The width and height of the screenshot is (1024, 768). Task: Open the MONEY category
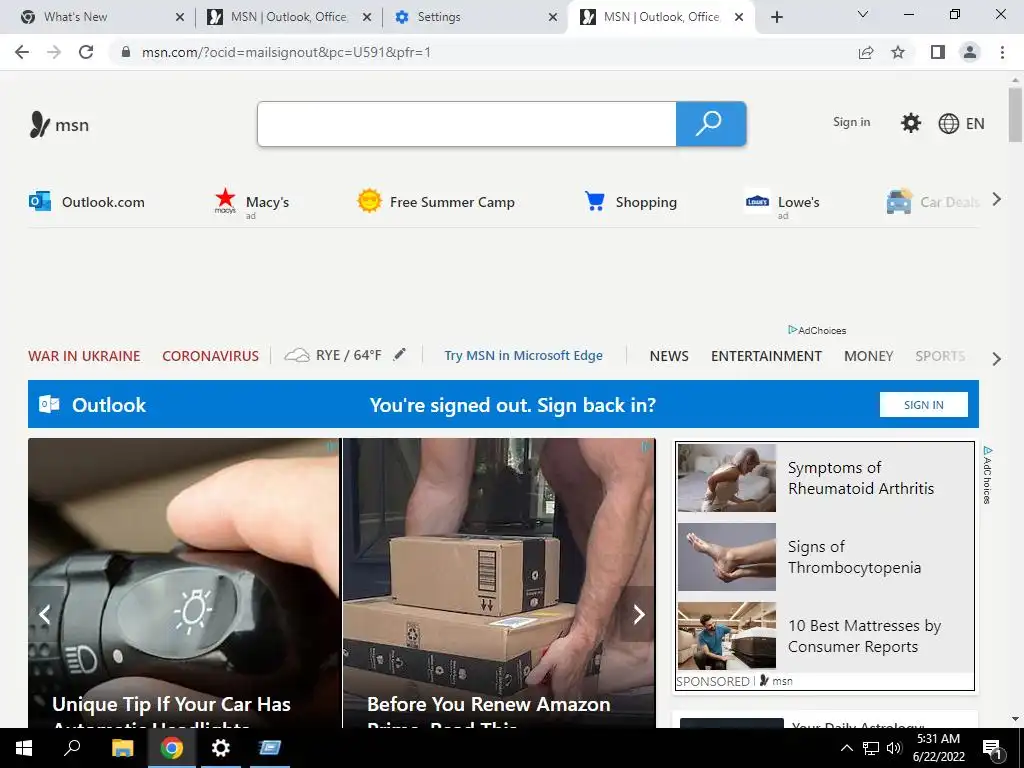[x=868, y=356]
